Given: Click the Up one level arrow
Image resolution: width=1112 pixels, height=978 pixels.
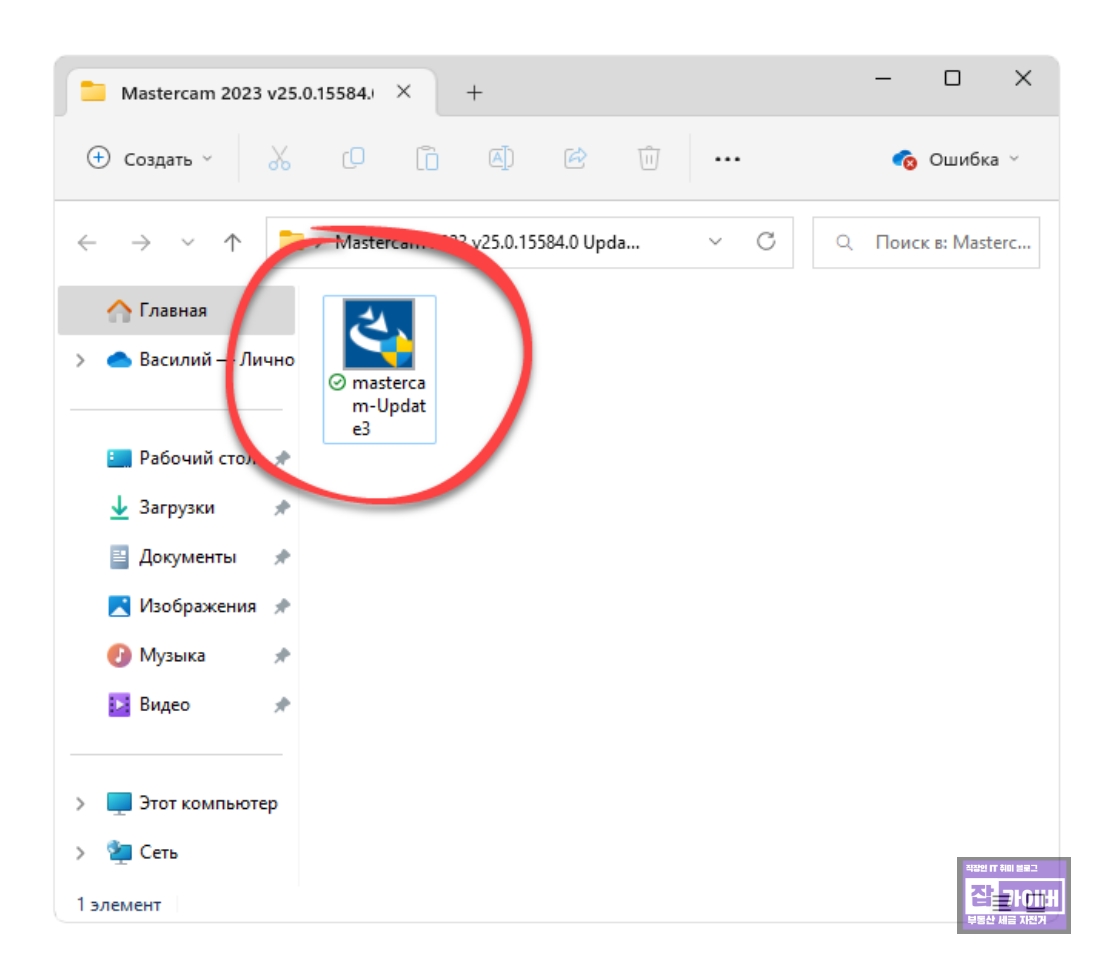Looking at the screenshot, I should [233, 243].
